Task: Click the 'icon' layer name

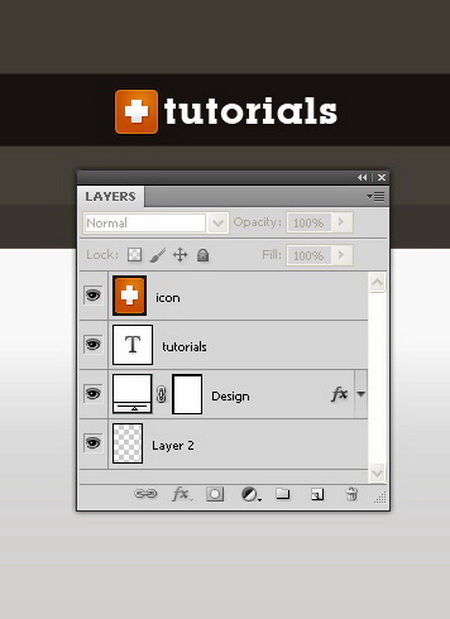Action: [x=168, y=298]
